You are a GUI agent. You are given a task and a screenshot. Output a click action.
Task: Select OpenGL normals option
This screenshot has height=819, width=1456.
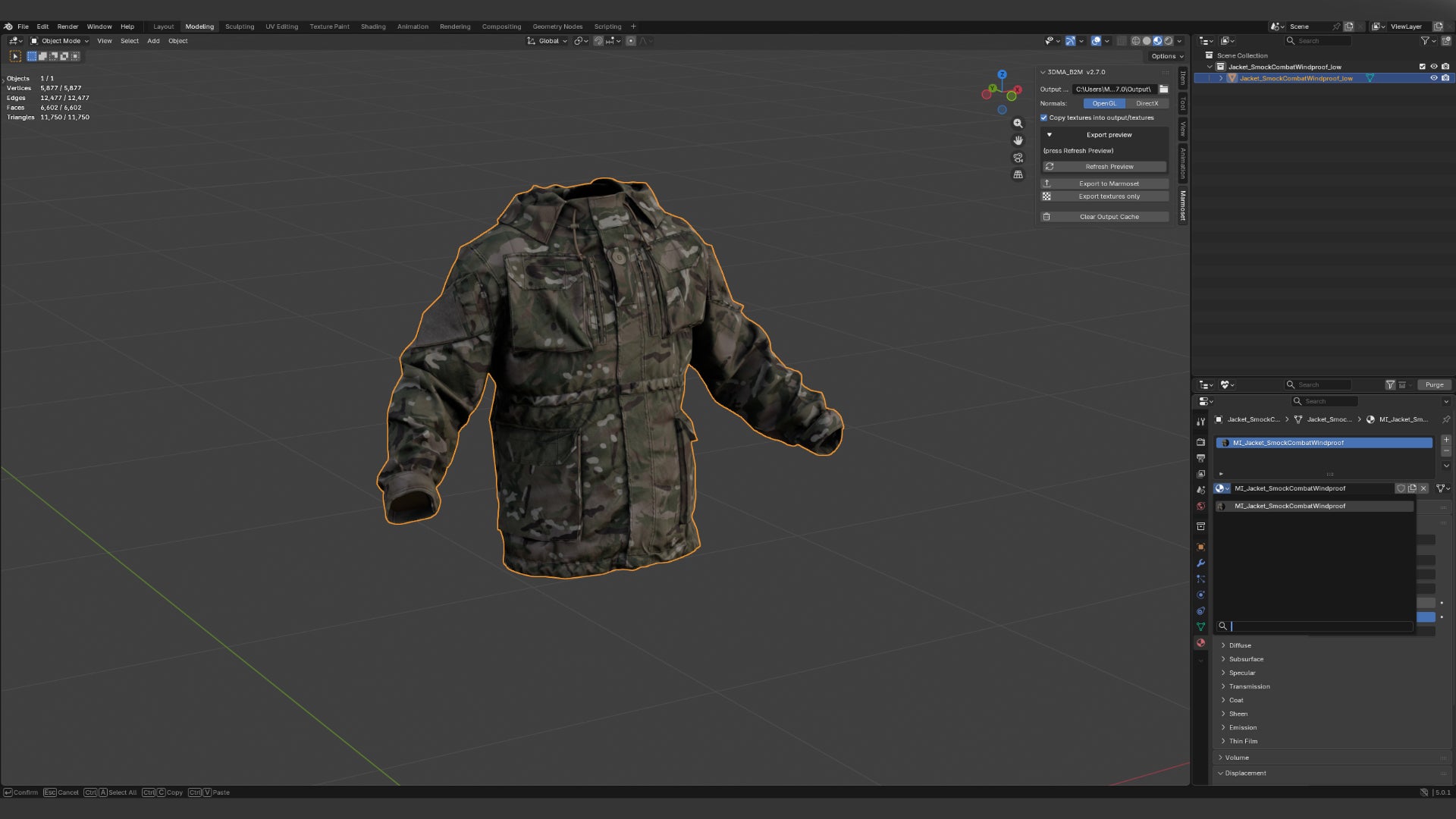(x=1104, y=103)
